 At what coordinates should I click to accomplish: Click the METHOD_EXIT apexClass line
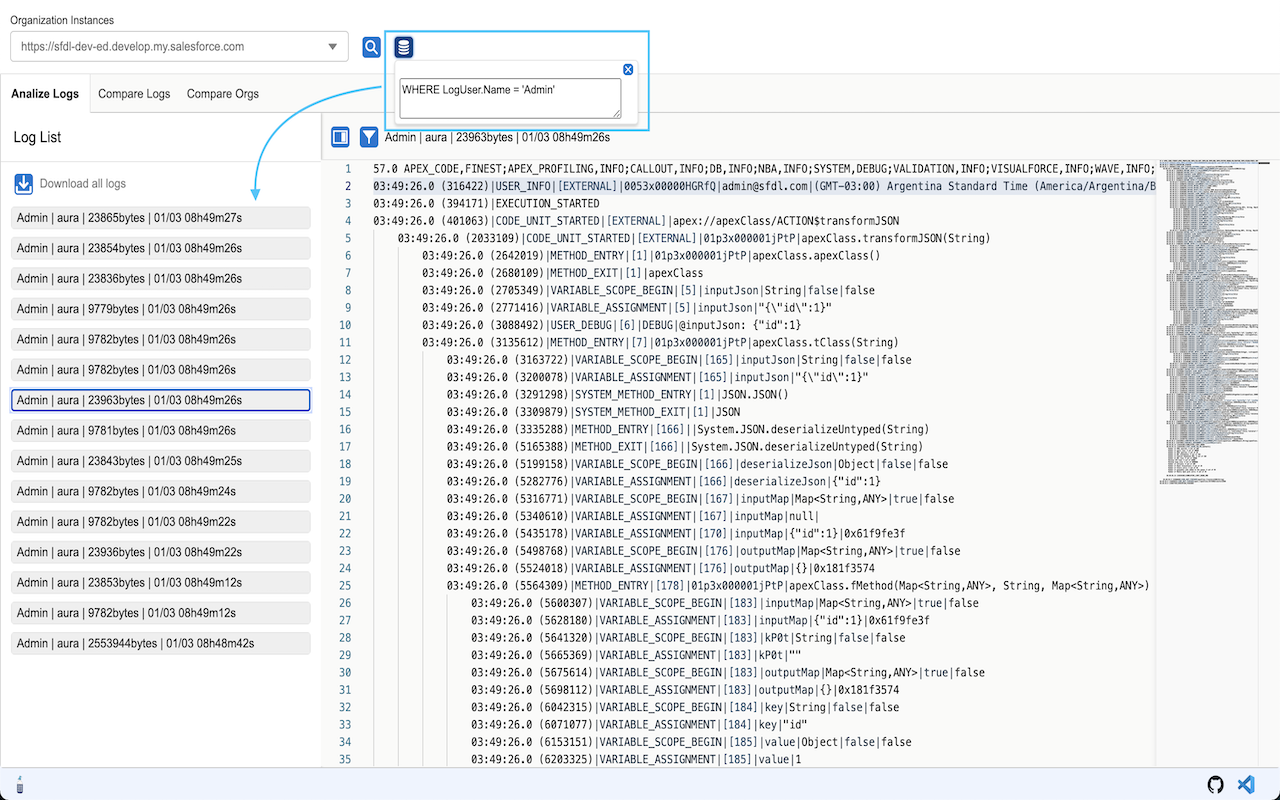tap(562, 273)
